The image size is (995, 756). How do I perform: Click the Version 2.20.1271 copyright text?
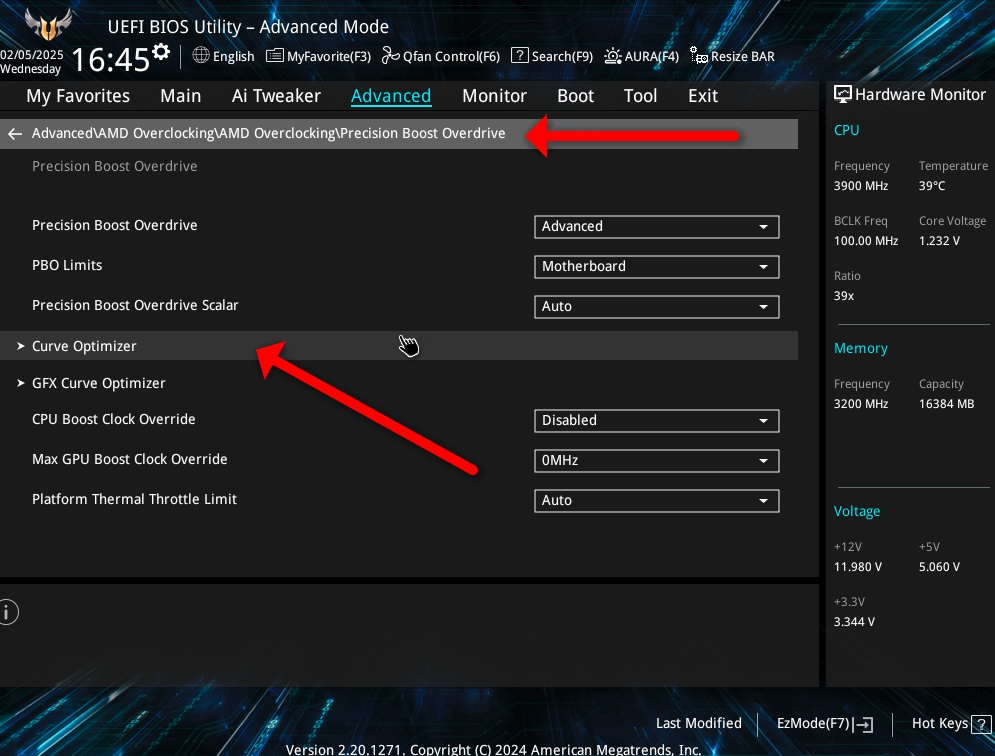pos(494,749)
